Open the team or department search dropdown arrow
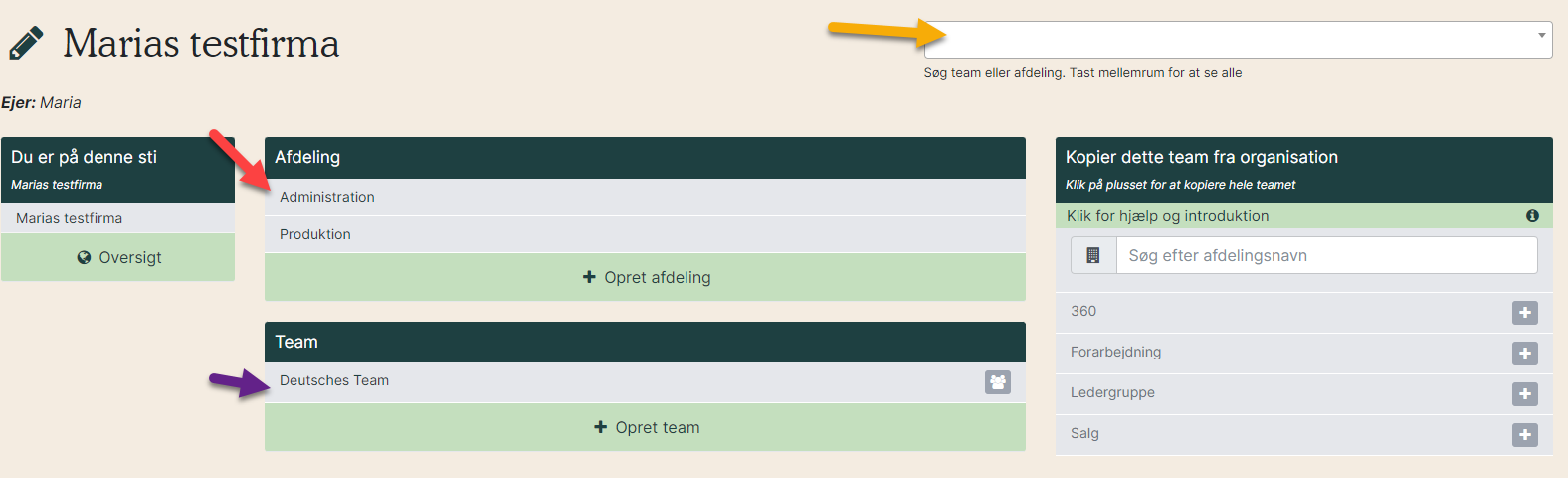Image resolution: width=1568 pixels, height=478 pixels. pyautogui.click(x=1541, y=36)
